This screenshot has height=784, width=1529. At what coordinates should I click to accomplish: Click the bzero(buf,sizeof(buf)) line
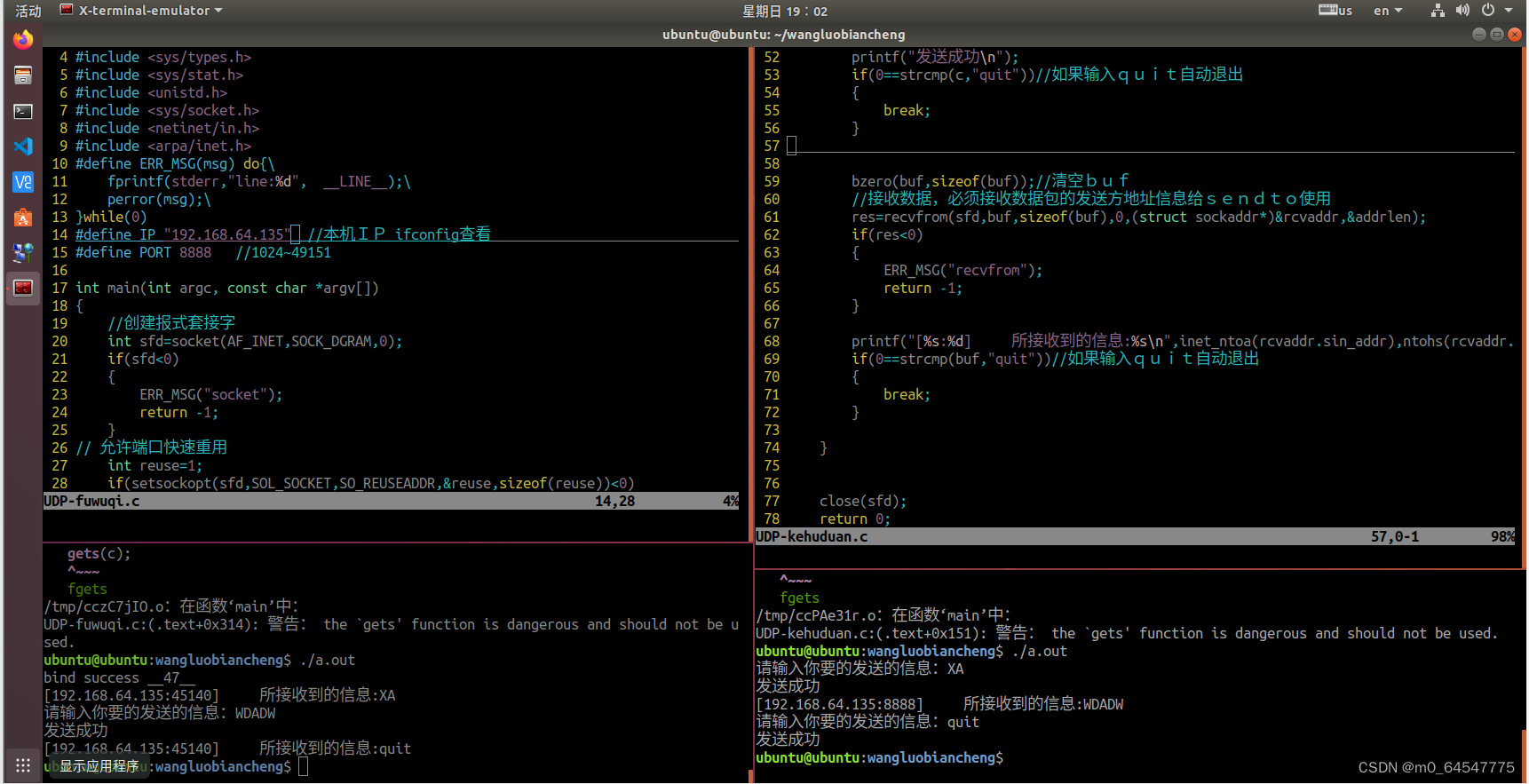tap(990, 181)
